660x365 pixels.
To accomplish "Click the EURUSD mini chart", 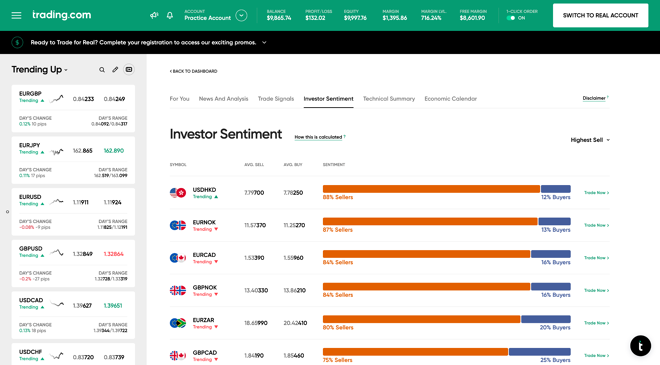I will [x=57, y=202].
